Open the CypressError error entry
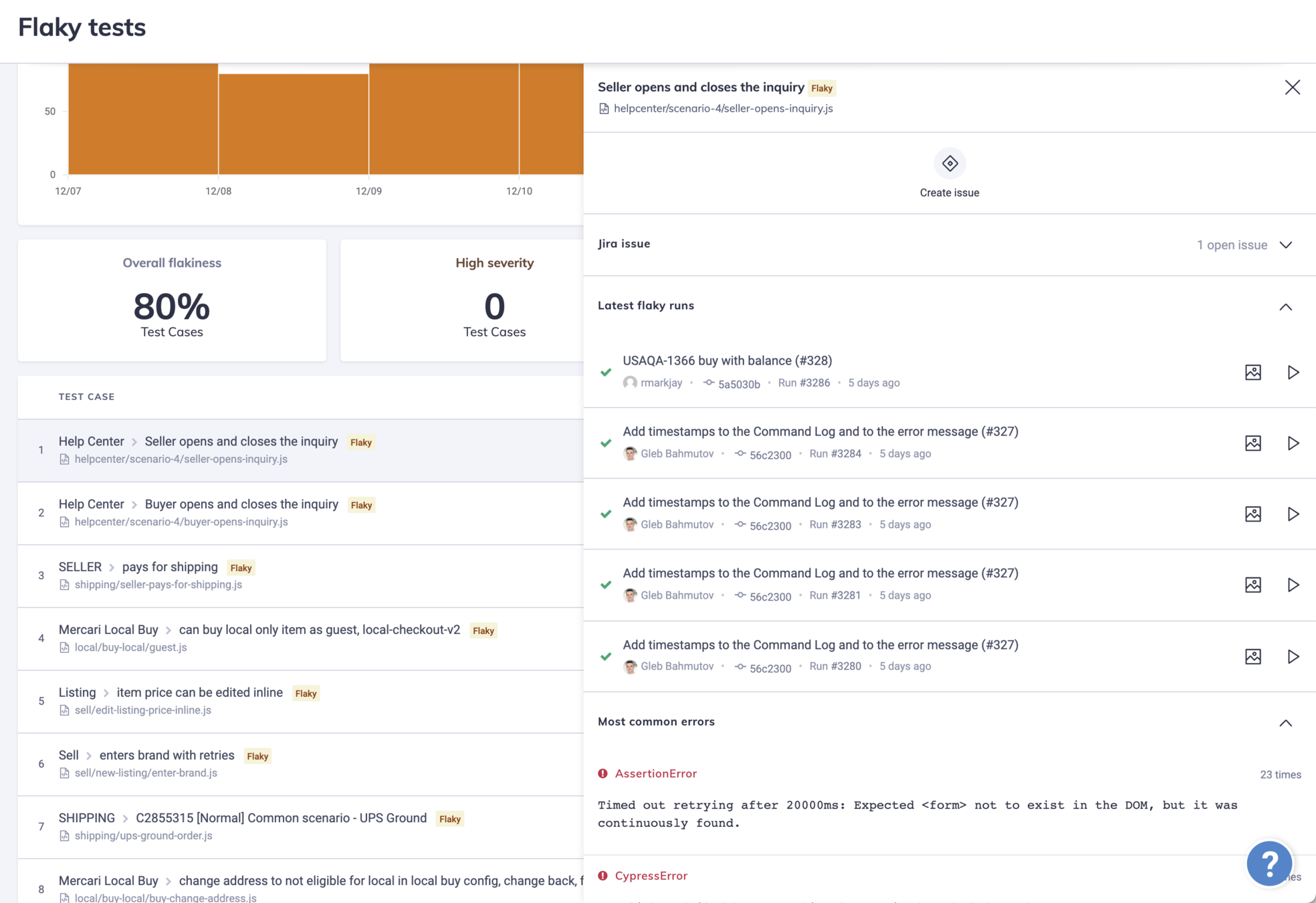This screenshot has height=903, width=1316. pyautogui.click(x=651, y=876)
